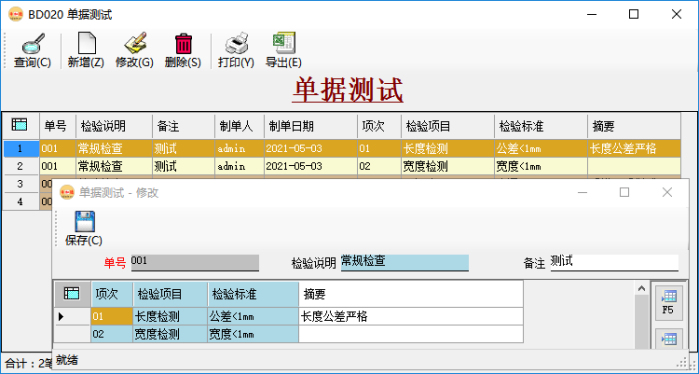The height and width of the screenshot is (374, 699).
Task: Click 02 项次 cell in dialog grid
Action: coord(111,334)
